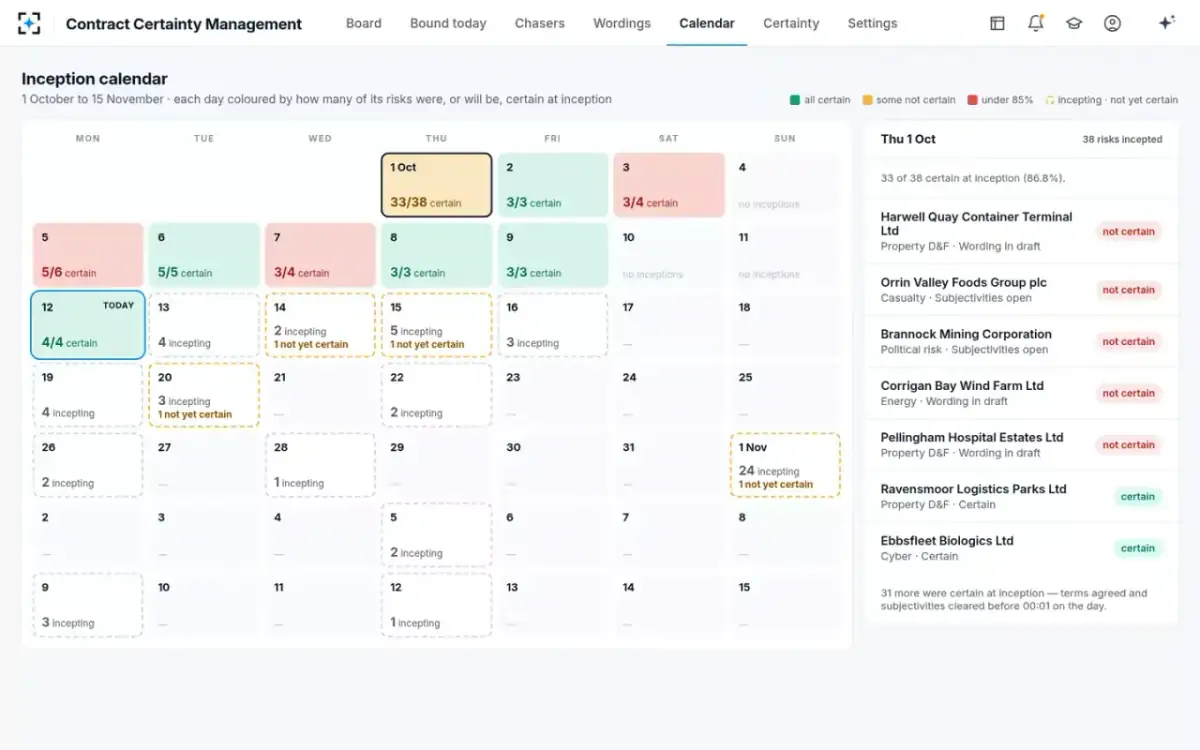Open Orrin Valley Foods Group plc risk
Screen dimensions: 1200x750
[1021, 290]
